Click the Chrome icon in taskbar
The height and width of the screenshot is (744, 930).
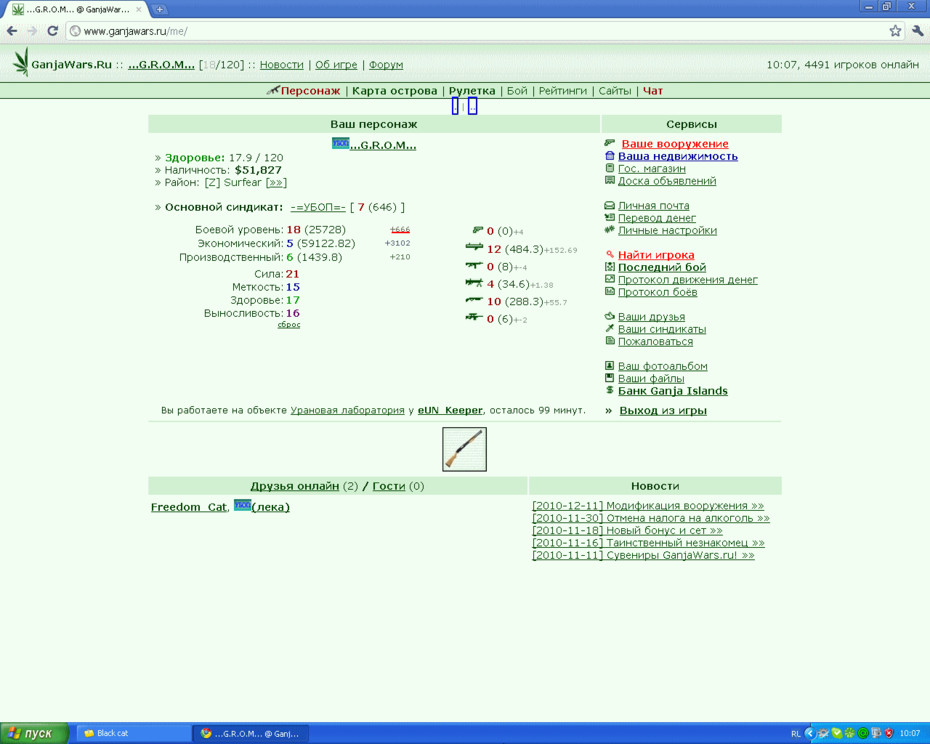point(206,733)
